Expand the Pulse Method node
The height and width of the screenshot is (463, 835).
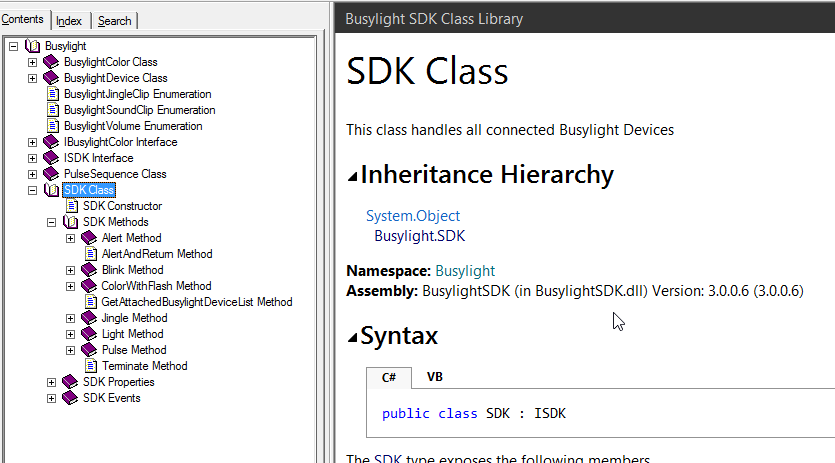click(70, 350)
